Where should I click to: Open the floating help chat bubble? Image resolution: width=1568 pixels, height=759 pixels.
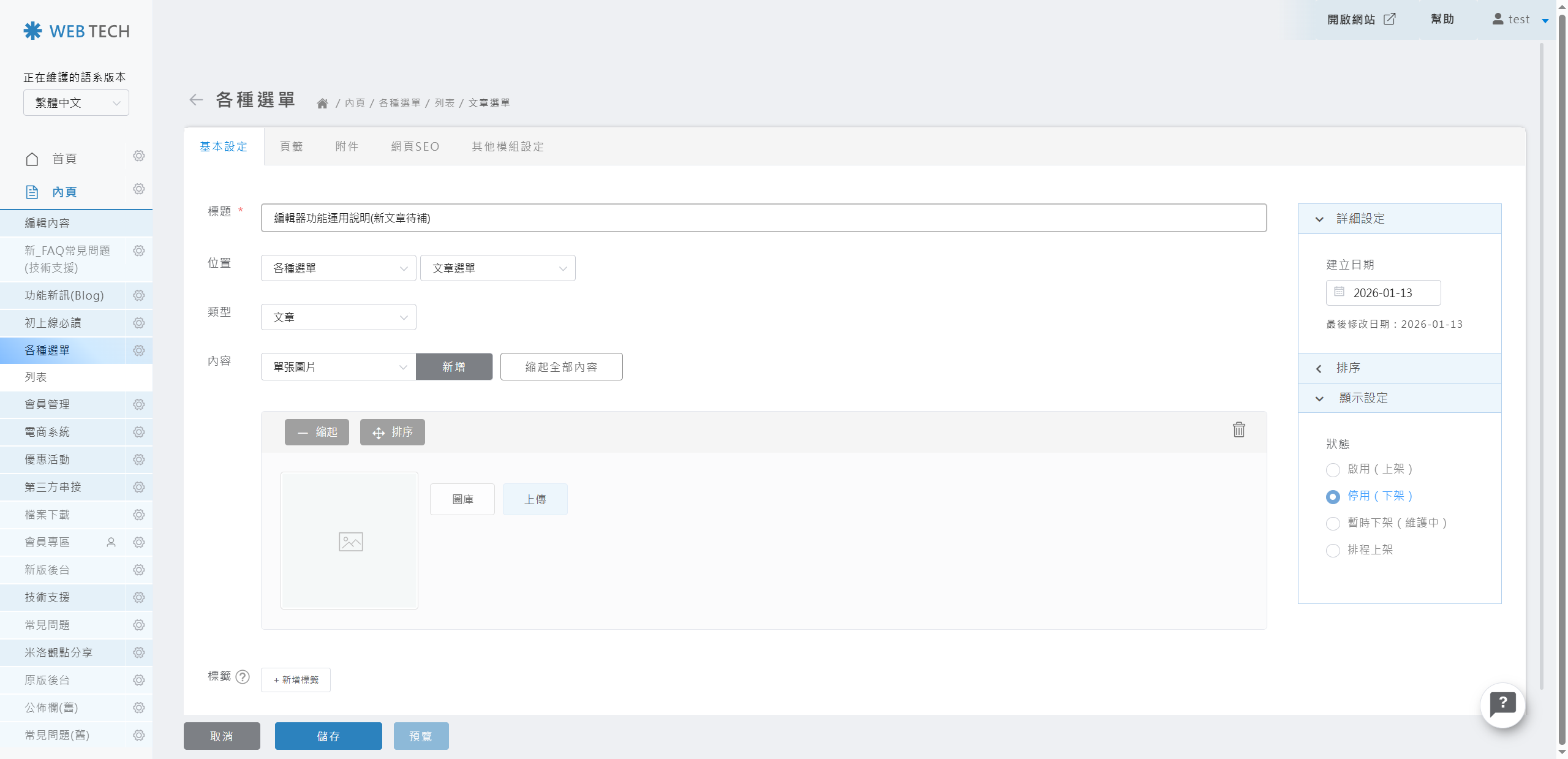[1502, 705]
